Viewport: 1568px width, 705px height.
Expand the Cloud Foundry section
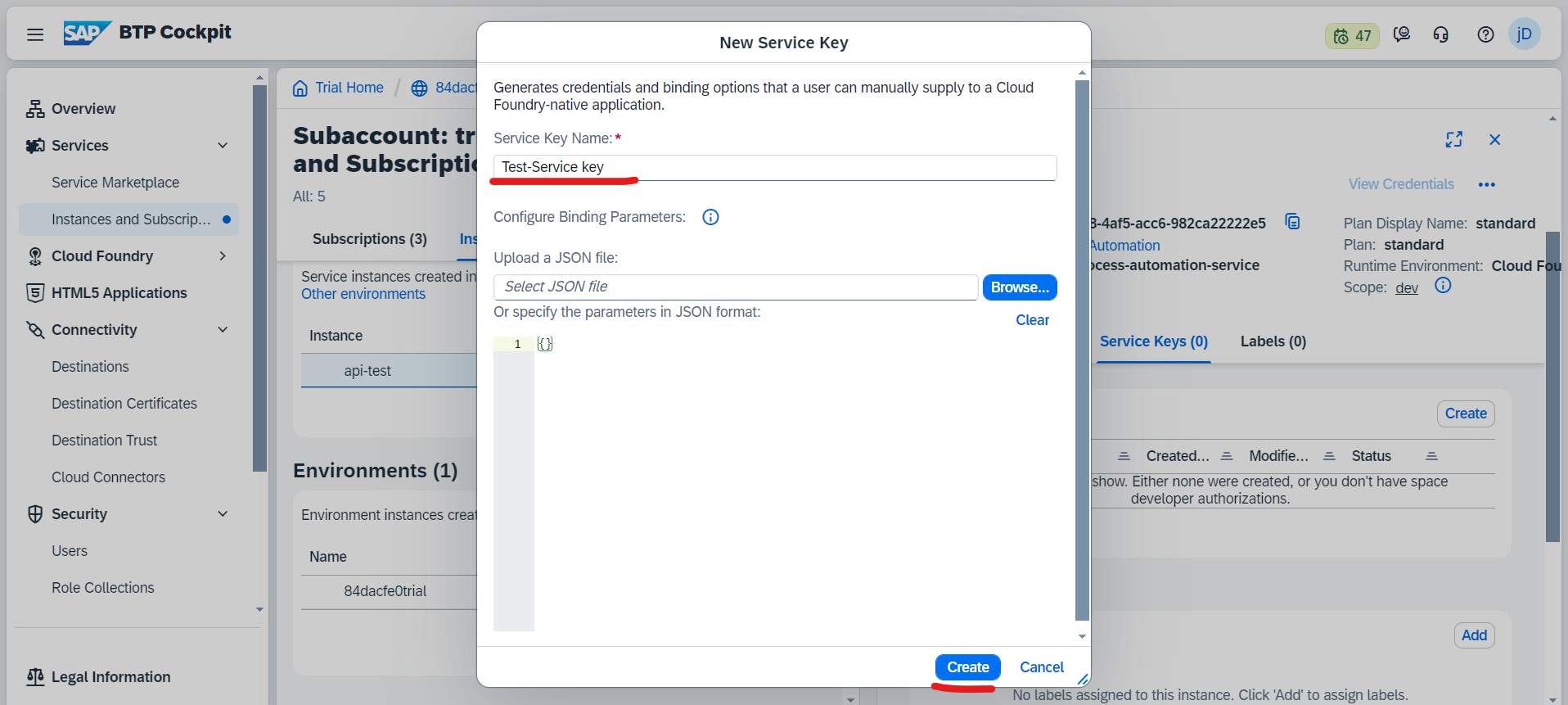(x=223, y=256)
